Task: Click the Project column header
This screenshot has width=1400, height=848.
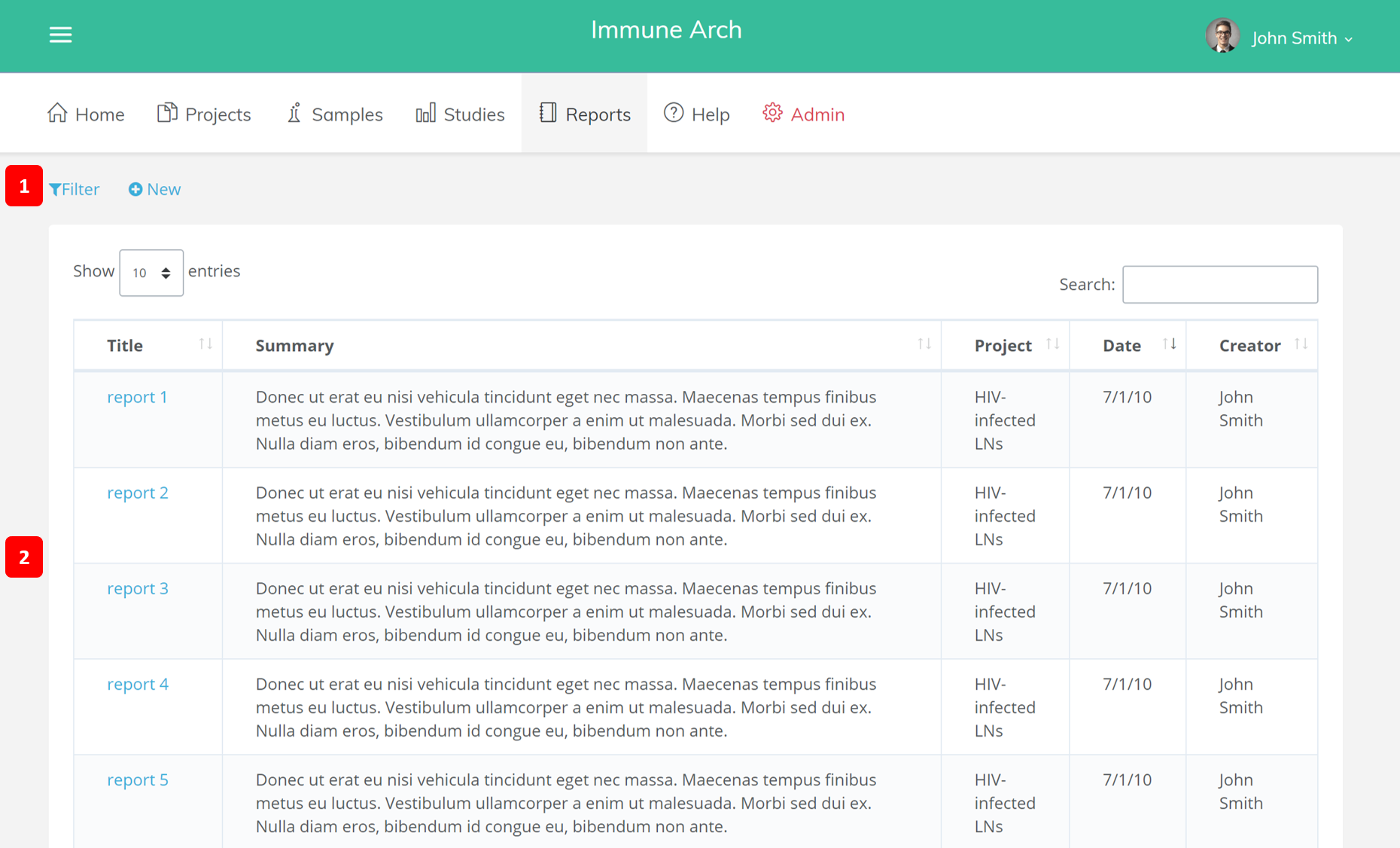Action: pos(1003,346)
